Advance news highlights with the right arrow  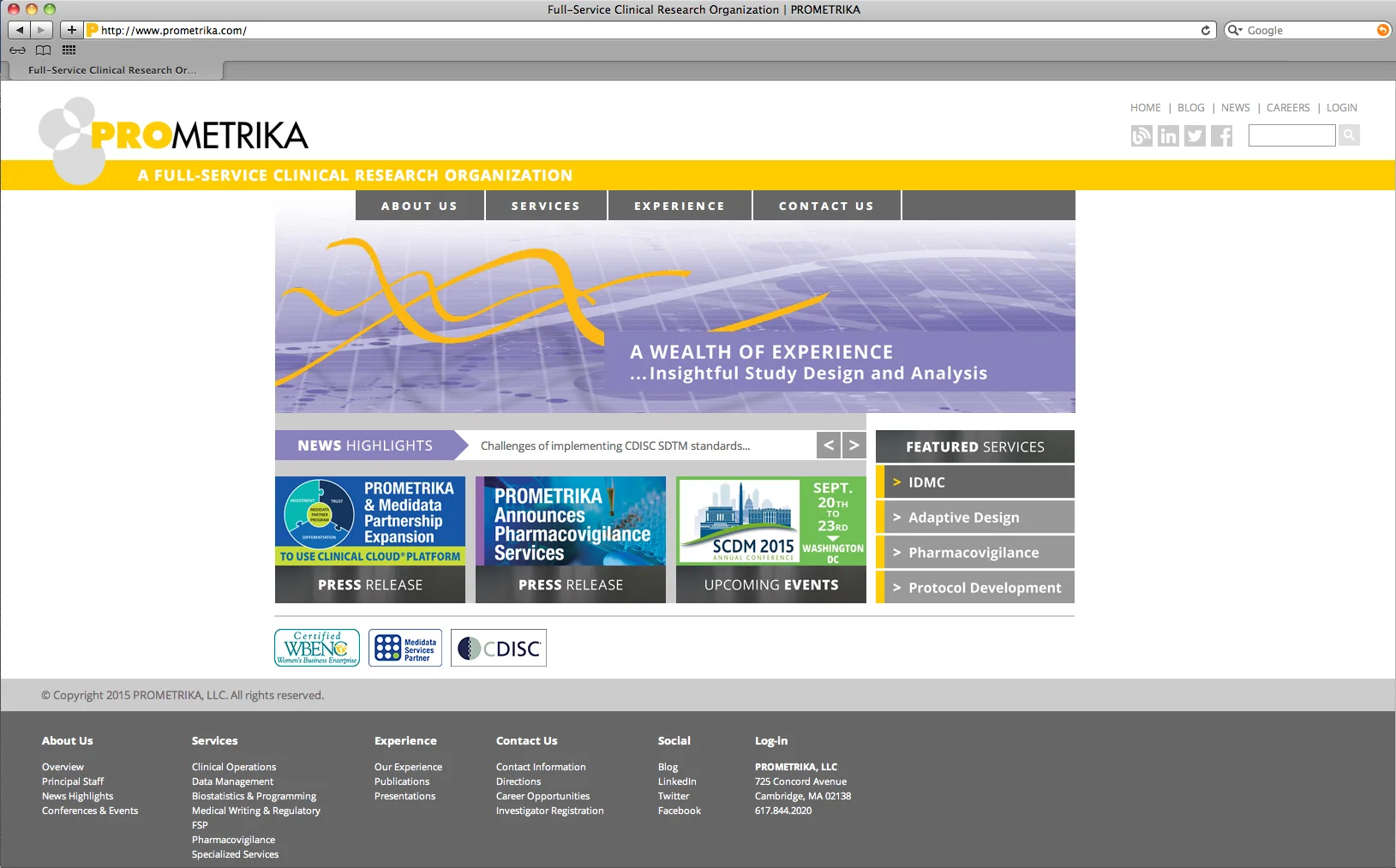click(x=854, y=445)
